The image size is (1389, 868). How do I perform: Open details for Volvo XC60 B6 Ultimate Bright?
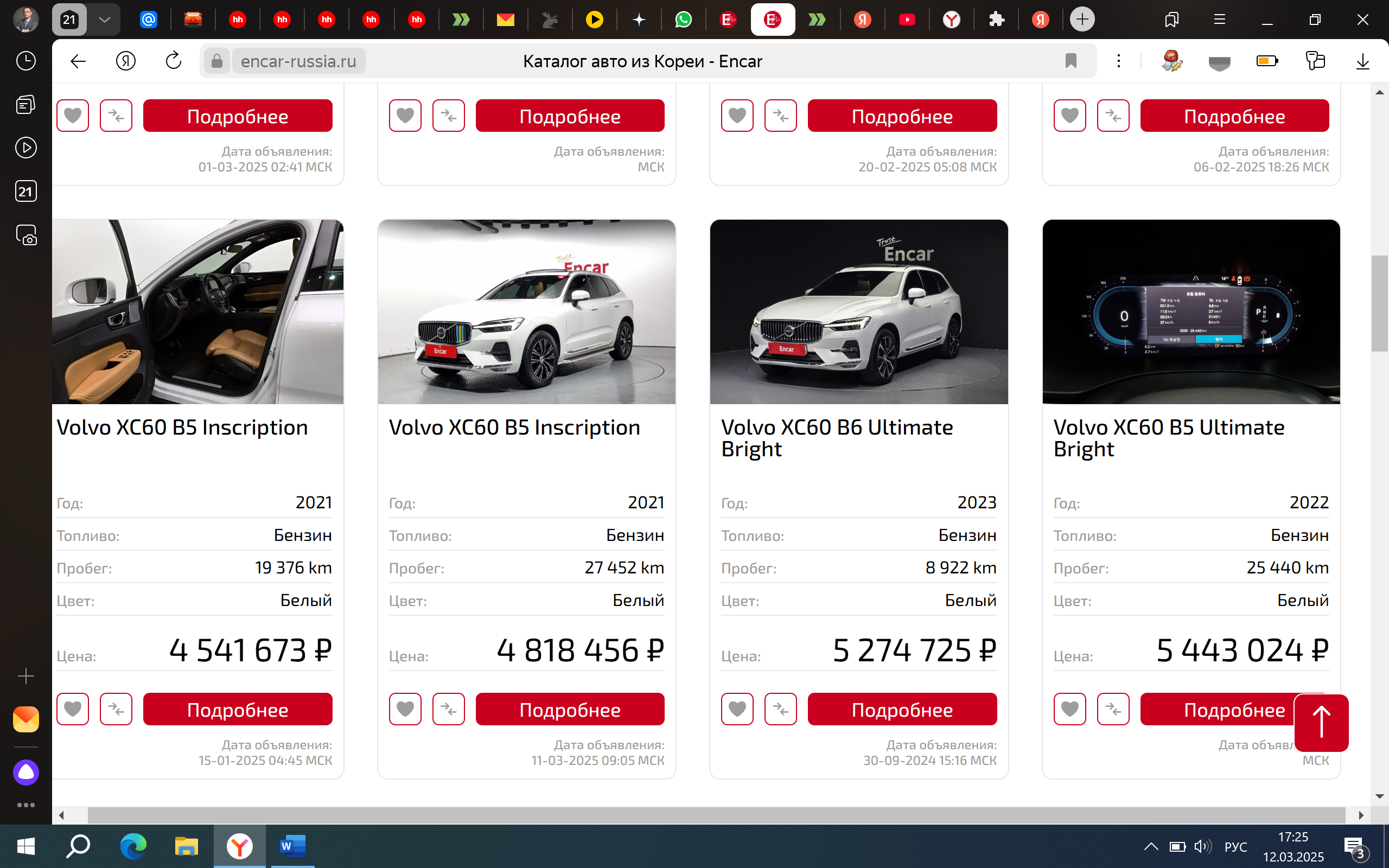coord(902,709)
